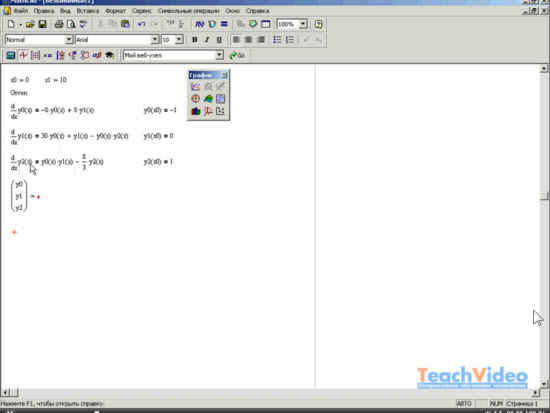Click the vertical scrollbar up arrow
The width and height of the screenshot is (550, 413).
pos(544,68)
